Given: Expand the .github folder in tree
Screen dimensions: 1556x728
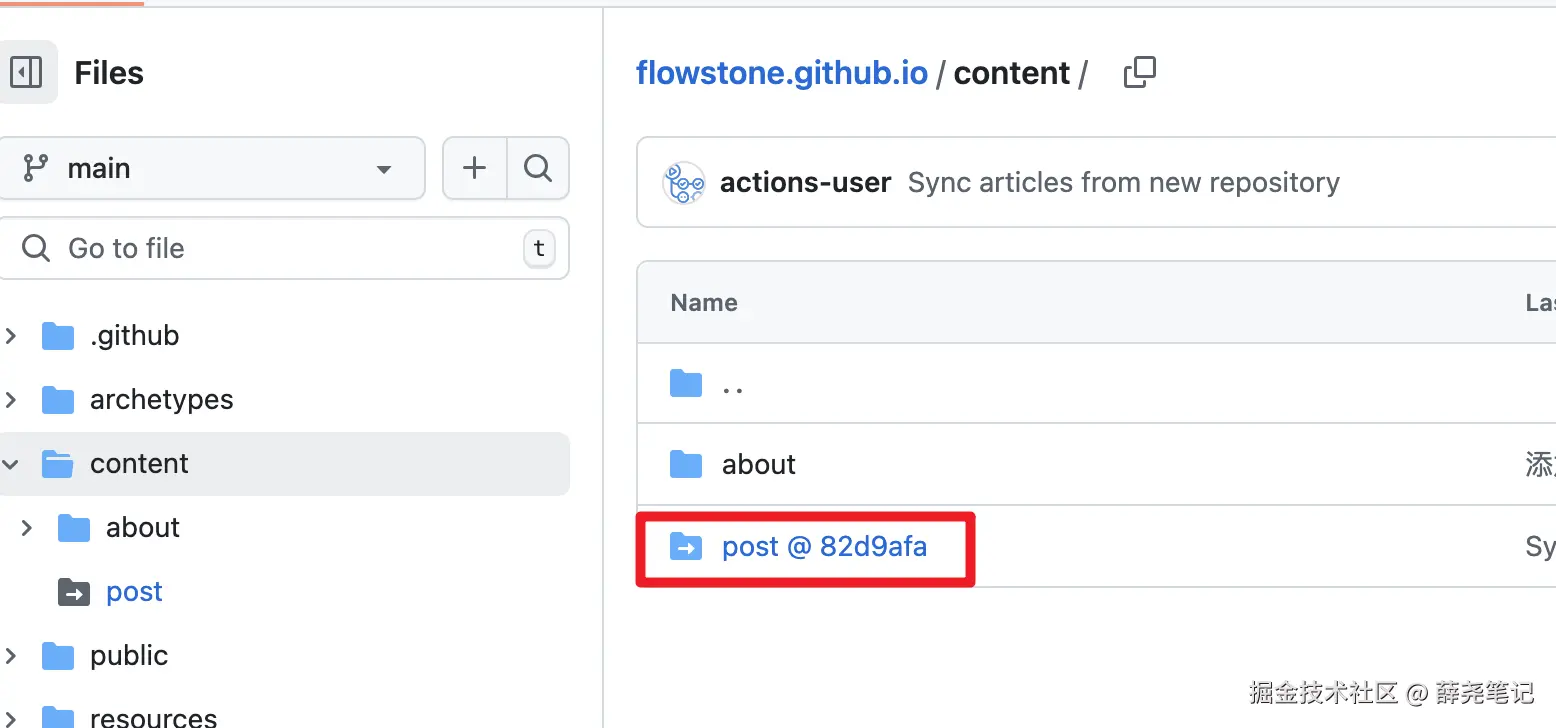Looking at the screenshot, I should 11,336.
